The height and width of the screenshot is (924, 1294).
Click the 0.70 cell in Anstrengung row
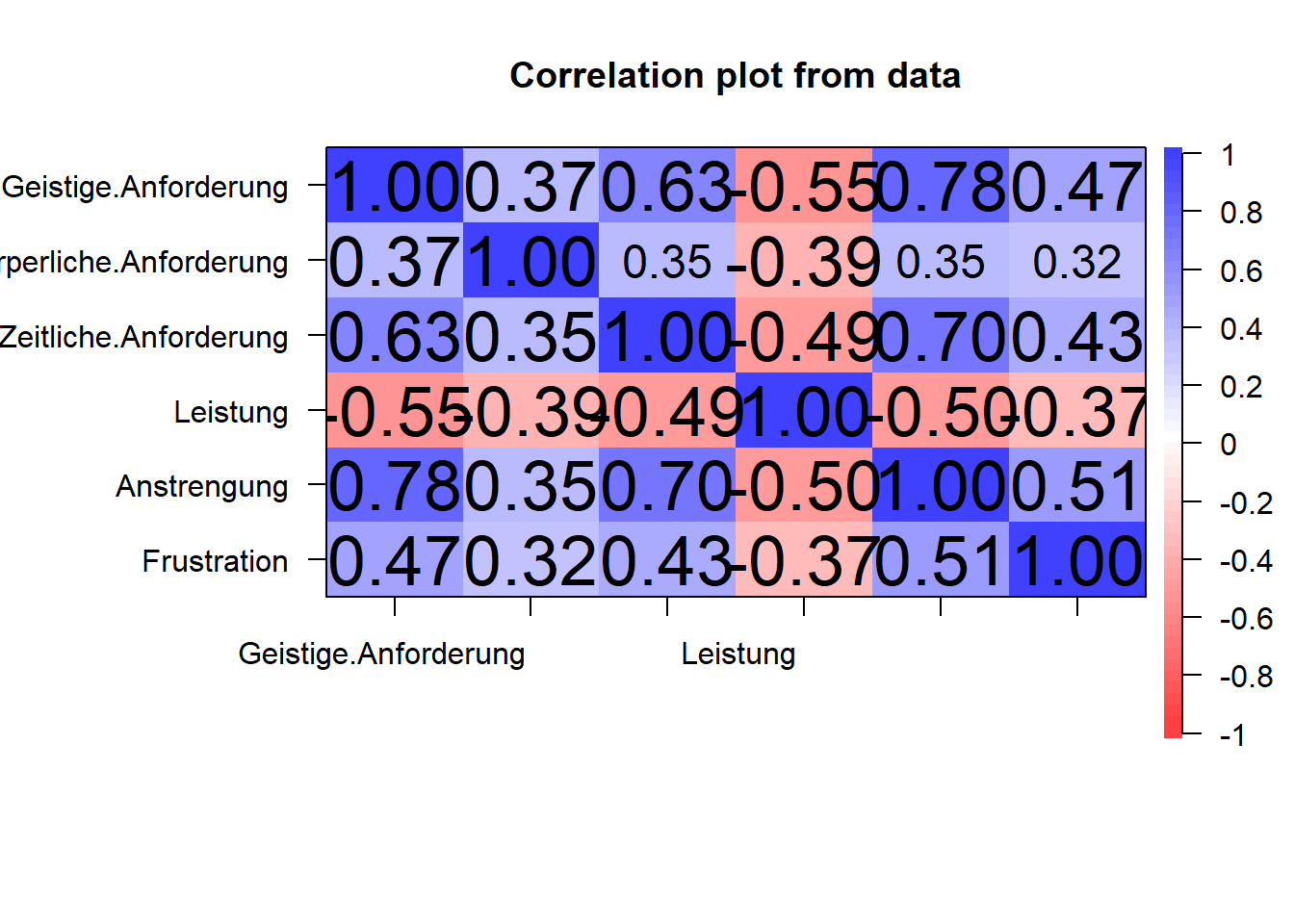click(667, 485)
